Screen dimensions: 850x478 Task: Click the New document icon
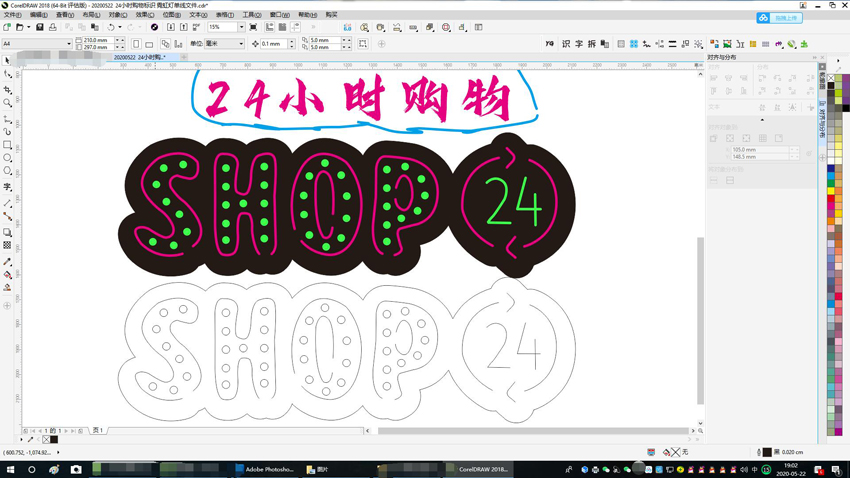pyautogui.click(x=7, y=27)
